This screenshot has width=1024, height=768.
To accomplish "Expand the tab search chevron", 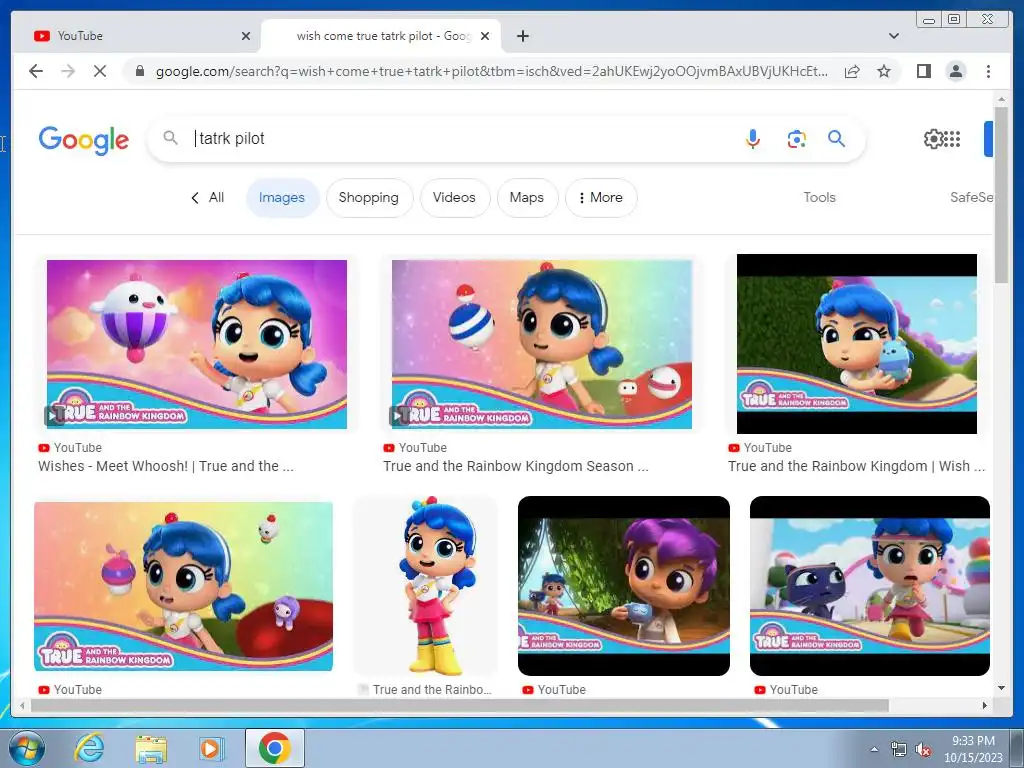I will (893, 36).
